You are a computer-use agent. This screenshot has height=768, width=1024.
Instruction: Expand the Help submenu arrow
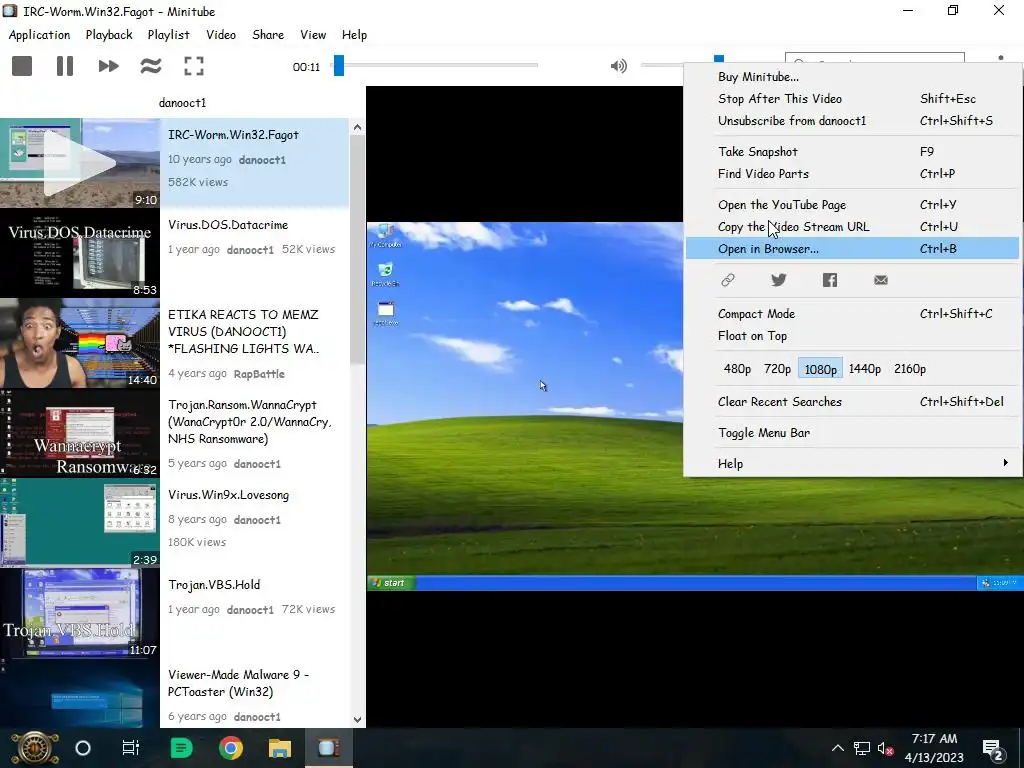tap(1005, 463)
